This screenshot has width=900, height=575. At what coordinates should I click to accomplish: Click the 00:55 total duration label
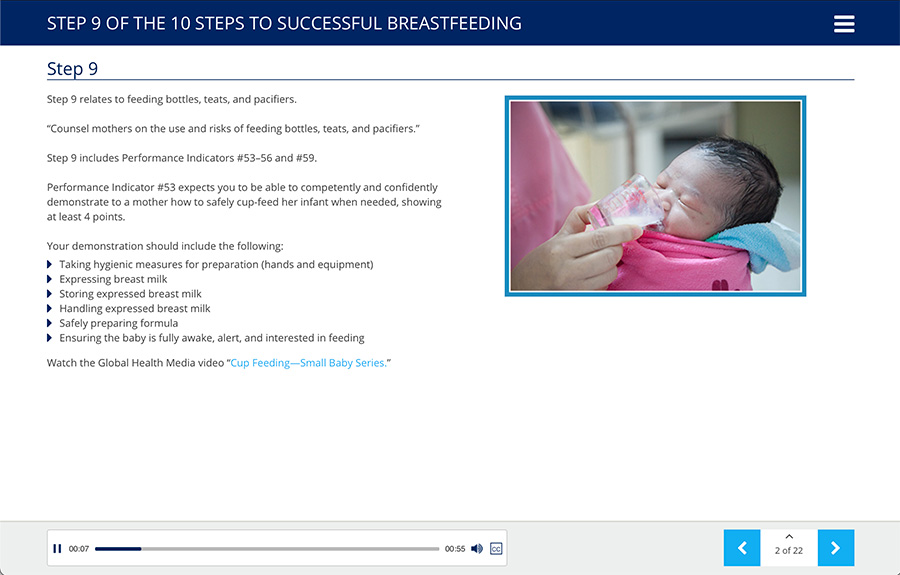[455, 549]
